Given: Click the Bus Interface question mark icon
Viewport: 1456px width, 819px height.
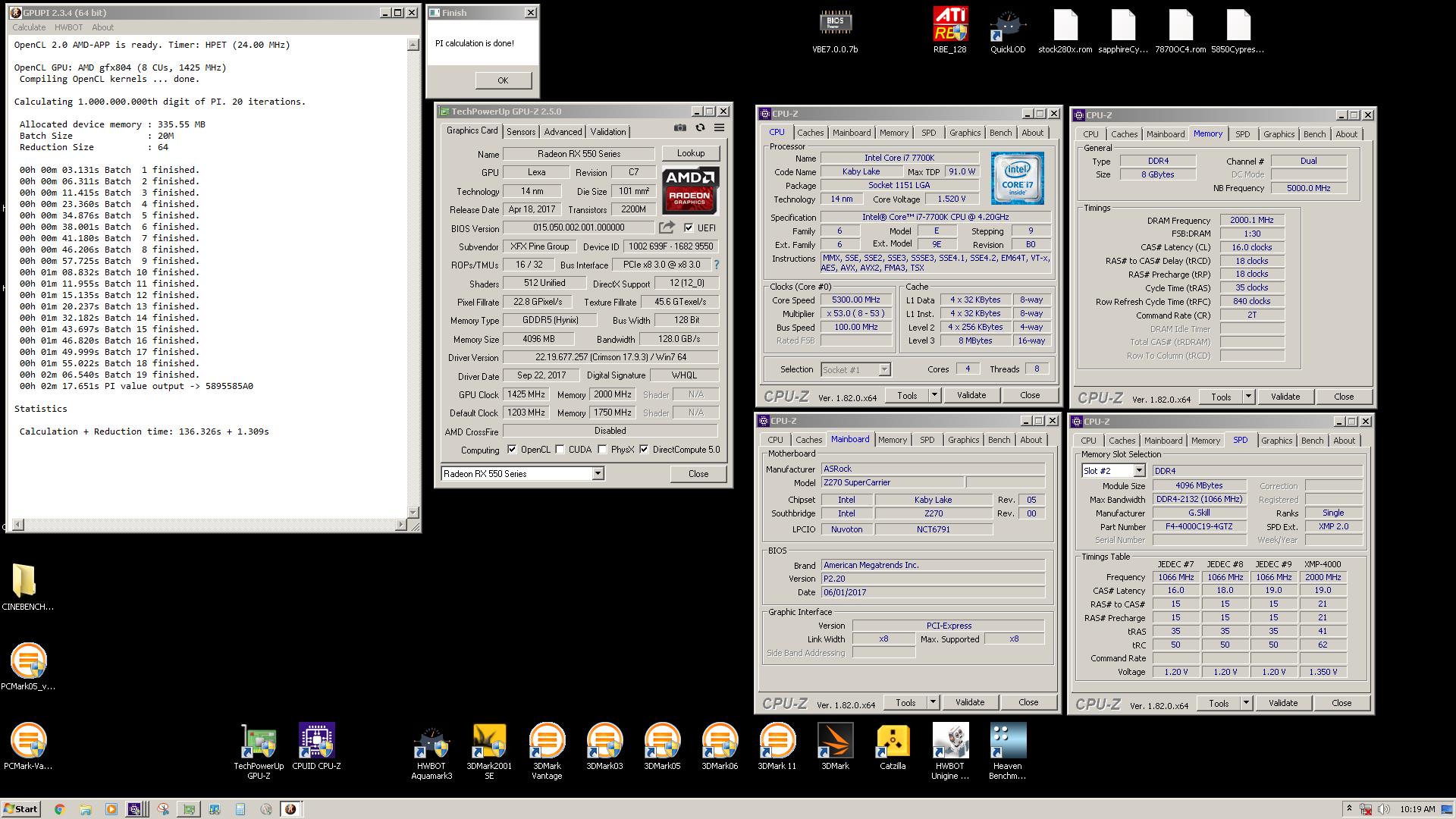Looking at the screenshot, I should tap(717, 265).
